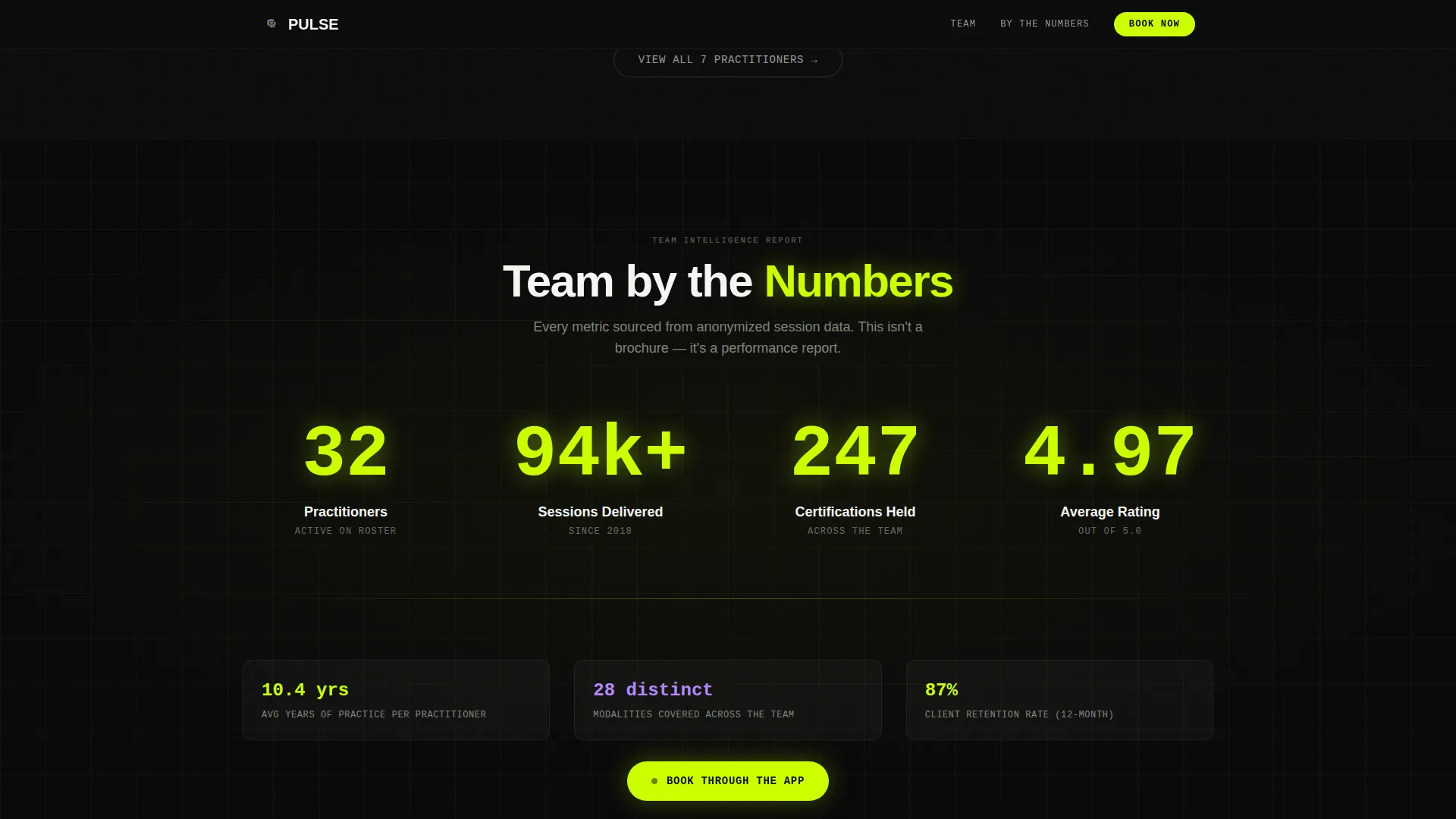Open the Team nav link
Viewport: 1456px width, 819px height.
click(x=963, y=24)
